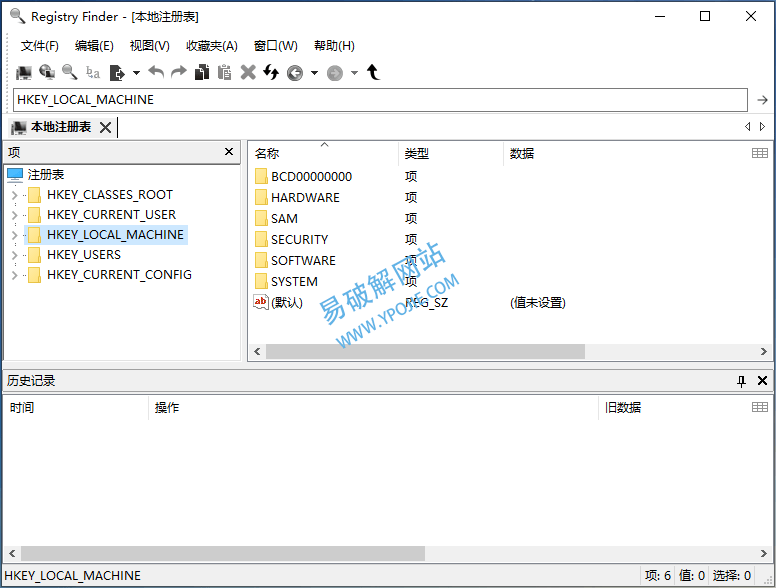This screenshot has height=588, width=776.
Task: Click the Refresh arrows icon
Action: click(271, 72)
